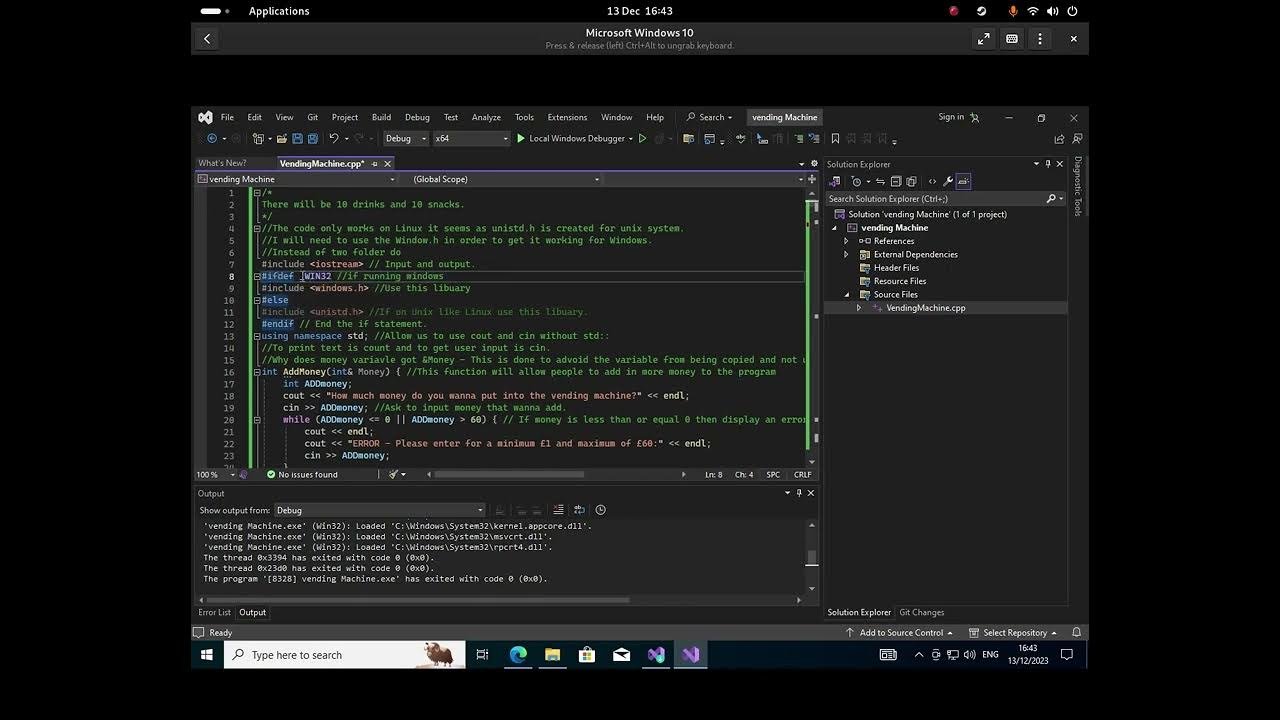The width and height of the screenshot is (1280, 720).
Task: Click the clock timestamp icon in Output toolbar
Action: [600, 510]
